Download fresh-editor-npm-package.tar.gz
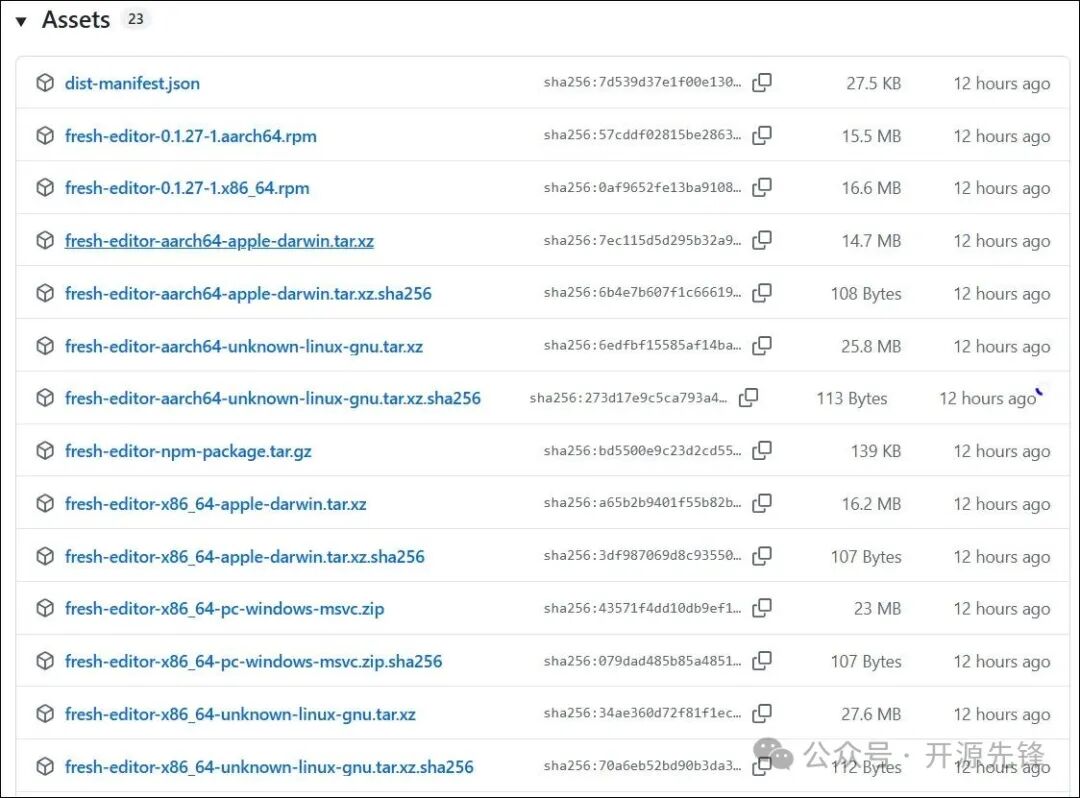 188,451
